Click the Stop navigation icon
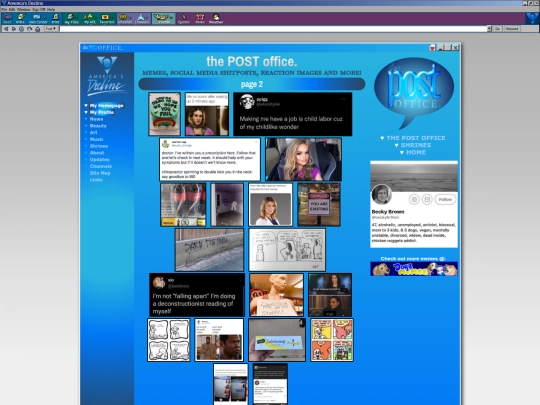 point(21,29)
